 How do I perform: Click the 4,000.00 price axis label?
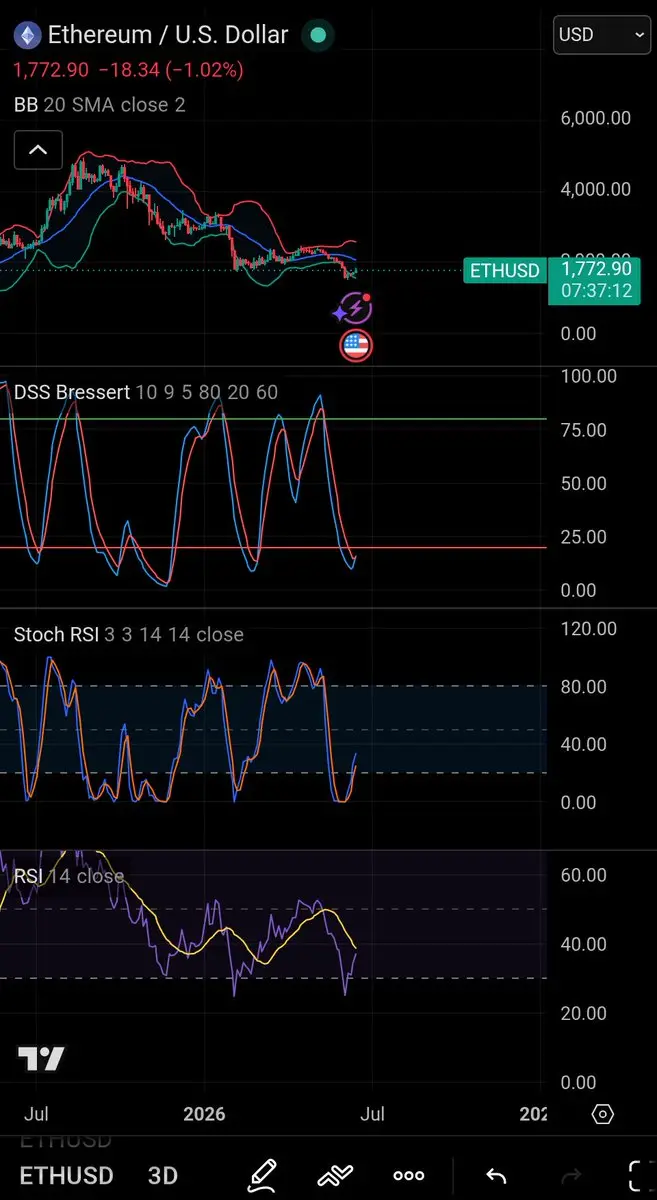(596, 189)
